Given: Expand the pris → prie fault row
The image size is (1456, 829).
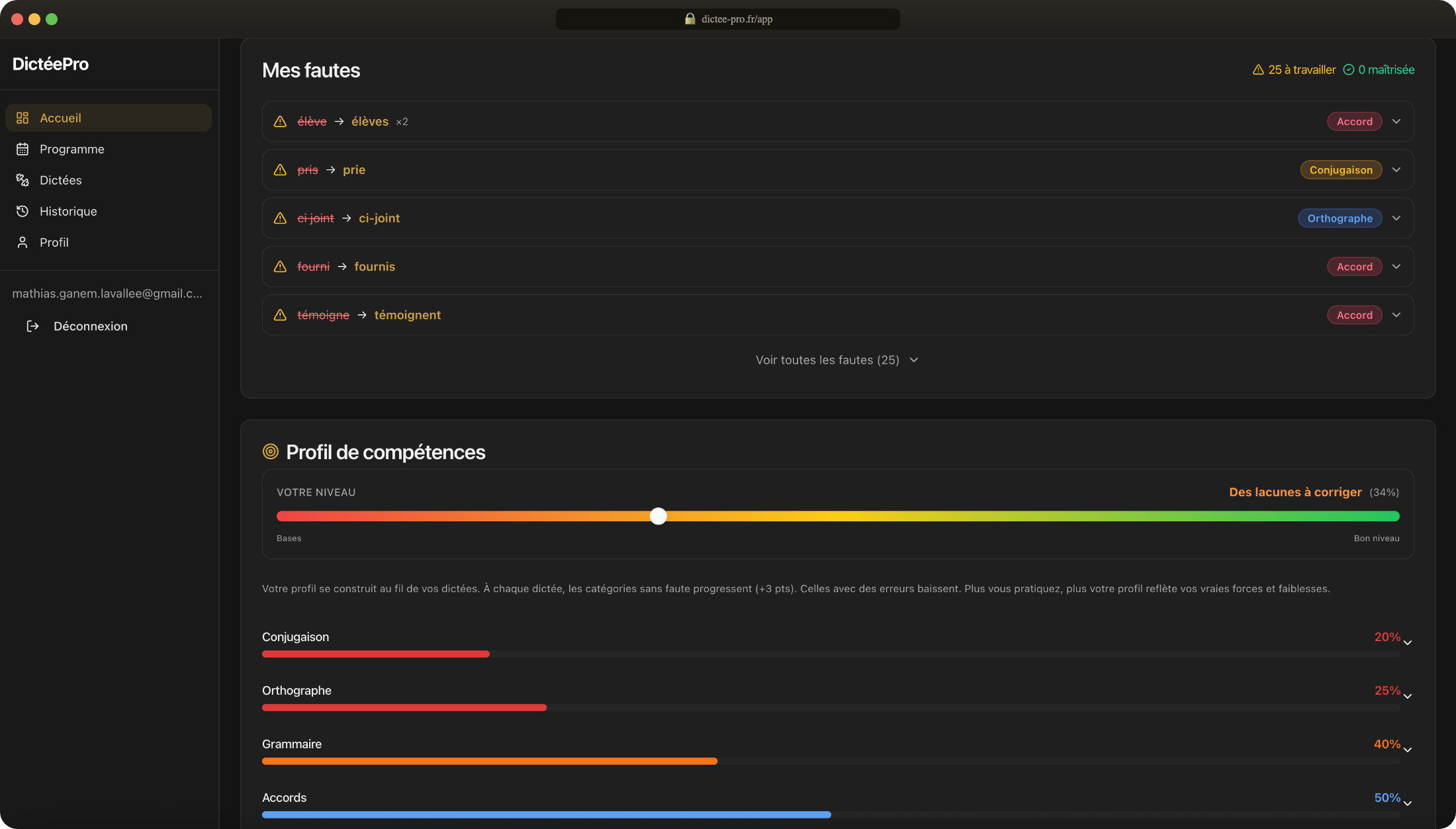Looking at the screenshot, I should (x=1396, y=169).
